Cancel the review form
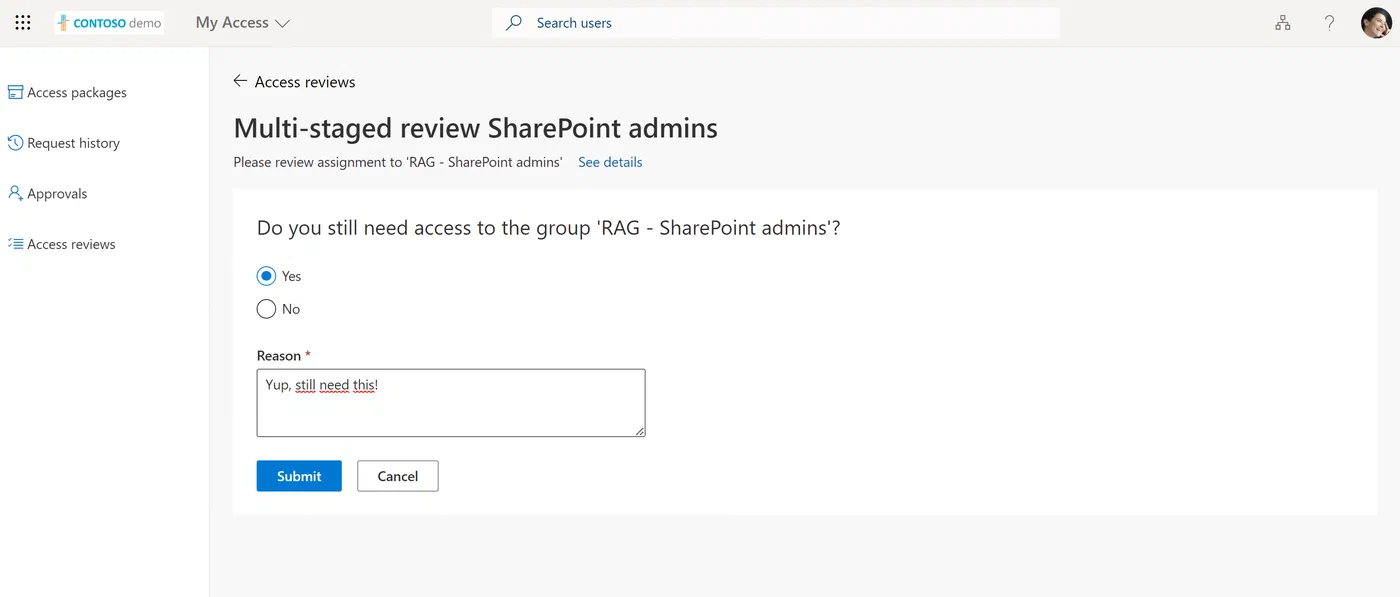This screenshot has height=597, width=1400. click(398, 476)
